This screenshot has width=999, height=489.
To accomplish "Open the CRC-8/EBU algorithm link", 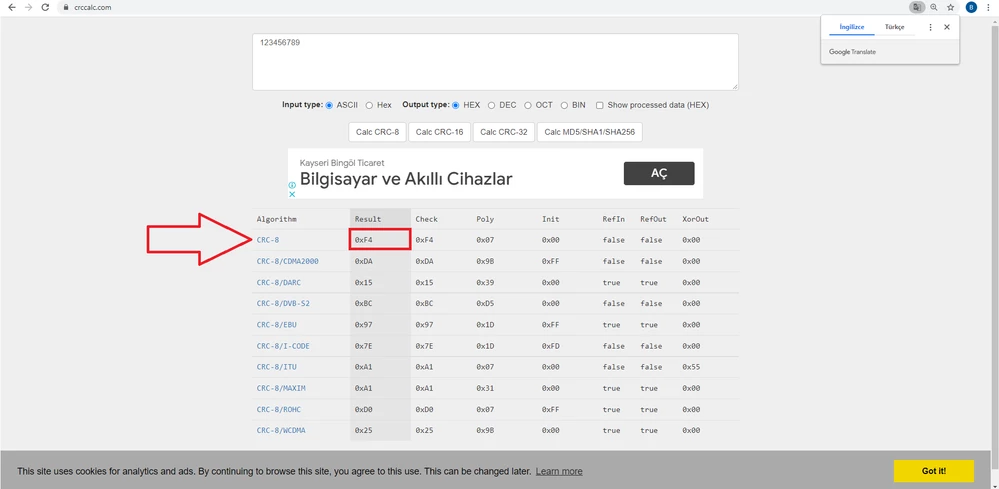I will pyautogui.click(x=277, y=325).
